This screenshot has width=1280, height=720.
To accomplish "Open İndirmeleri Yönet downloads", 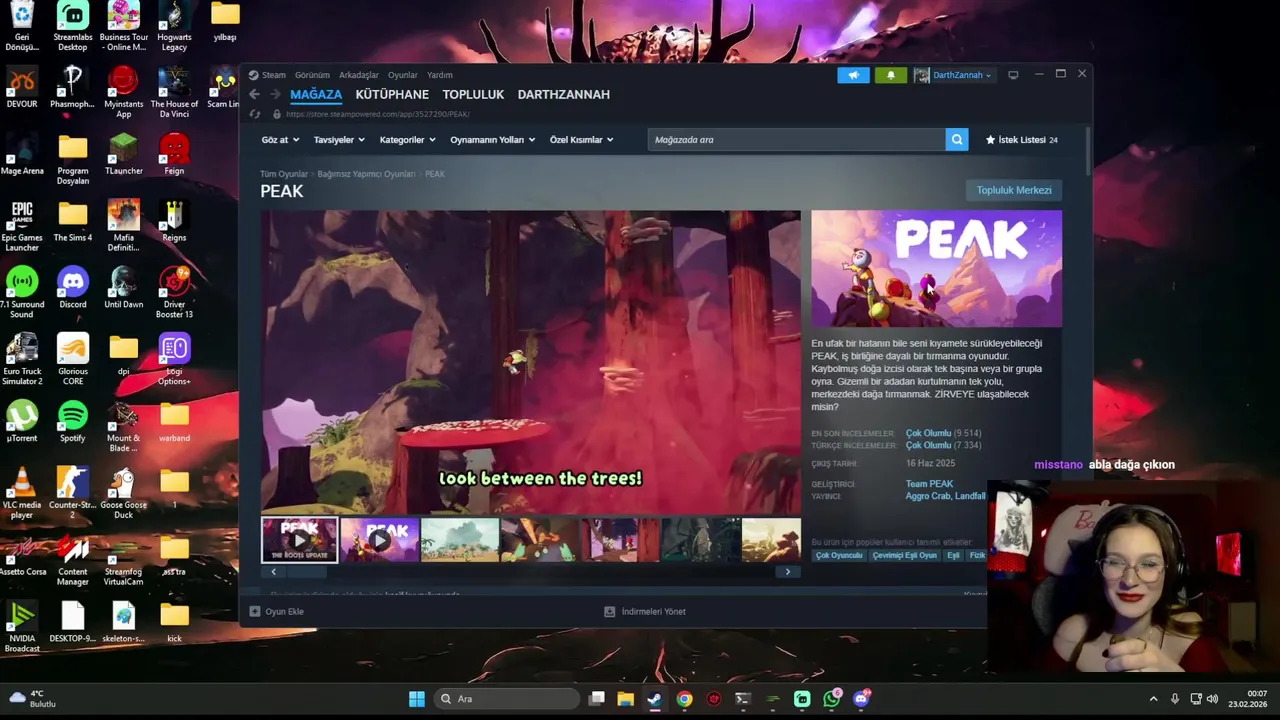I will (646, 611).
